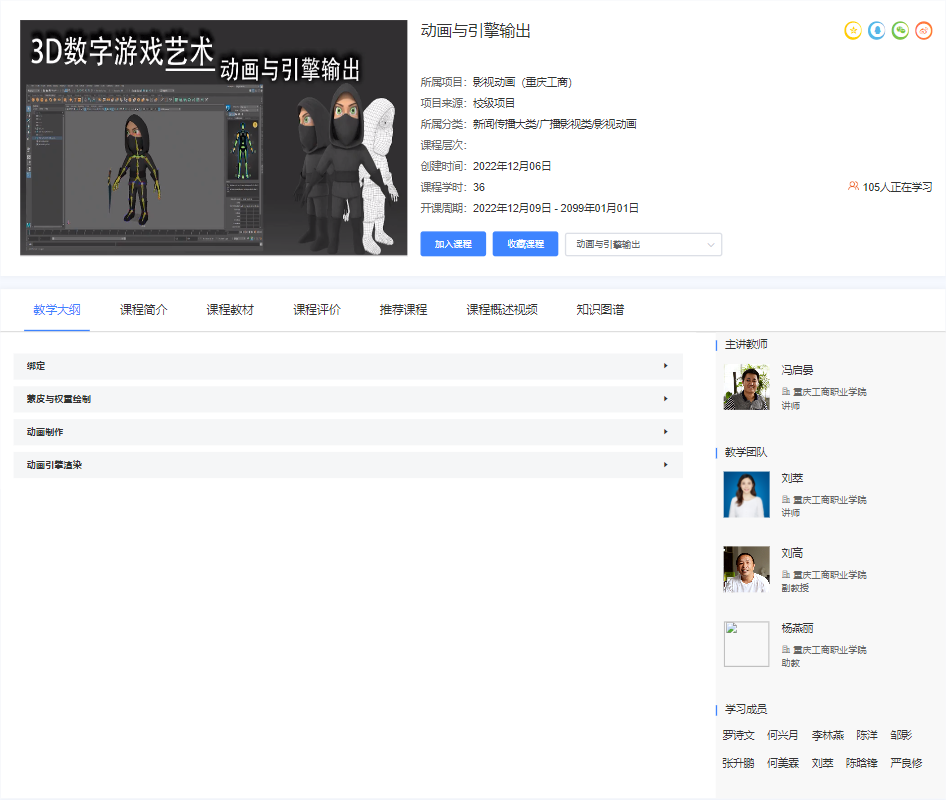Share course via red Weibo icon
The height and width of the screenshot is (800, 946).
[x=925, y=31]
